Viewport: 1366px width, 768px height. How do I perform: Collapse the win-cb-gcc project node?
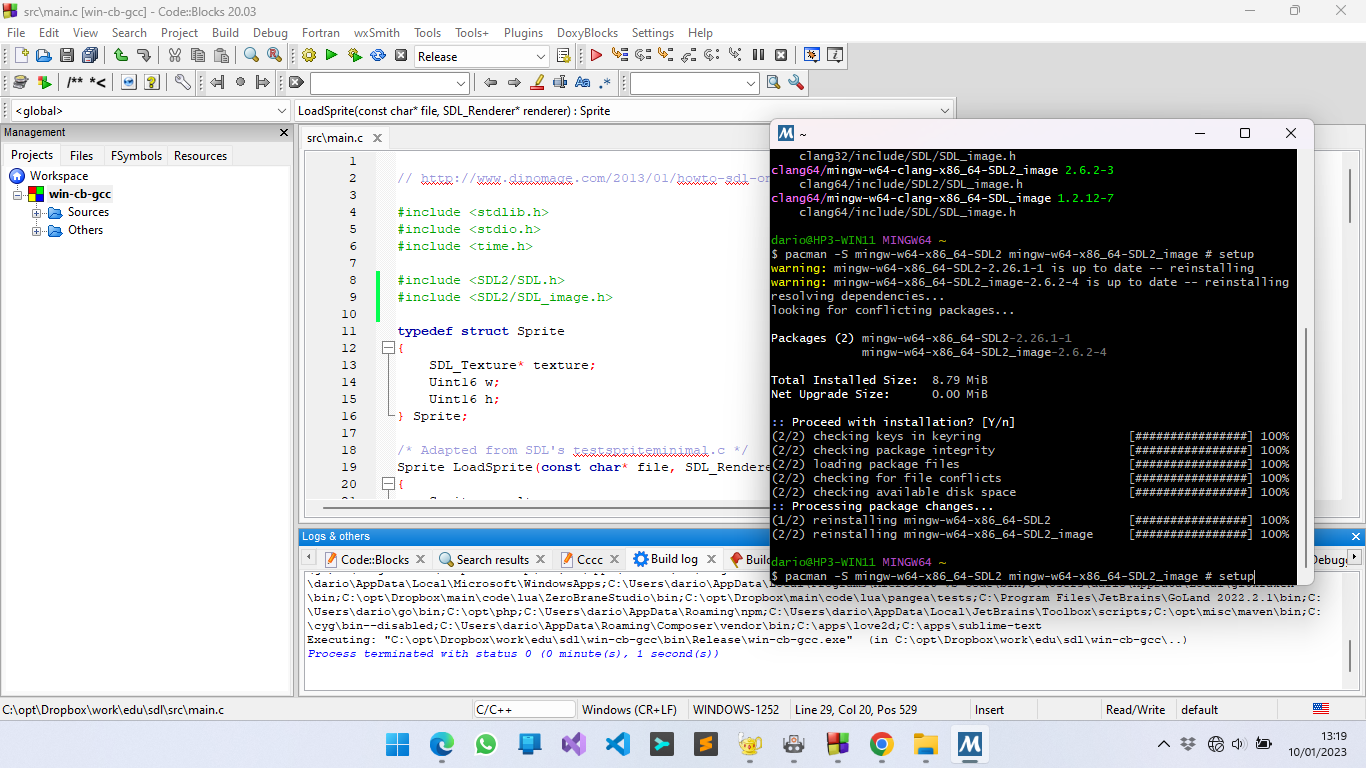click(18, 195)
